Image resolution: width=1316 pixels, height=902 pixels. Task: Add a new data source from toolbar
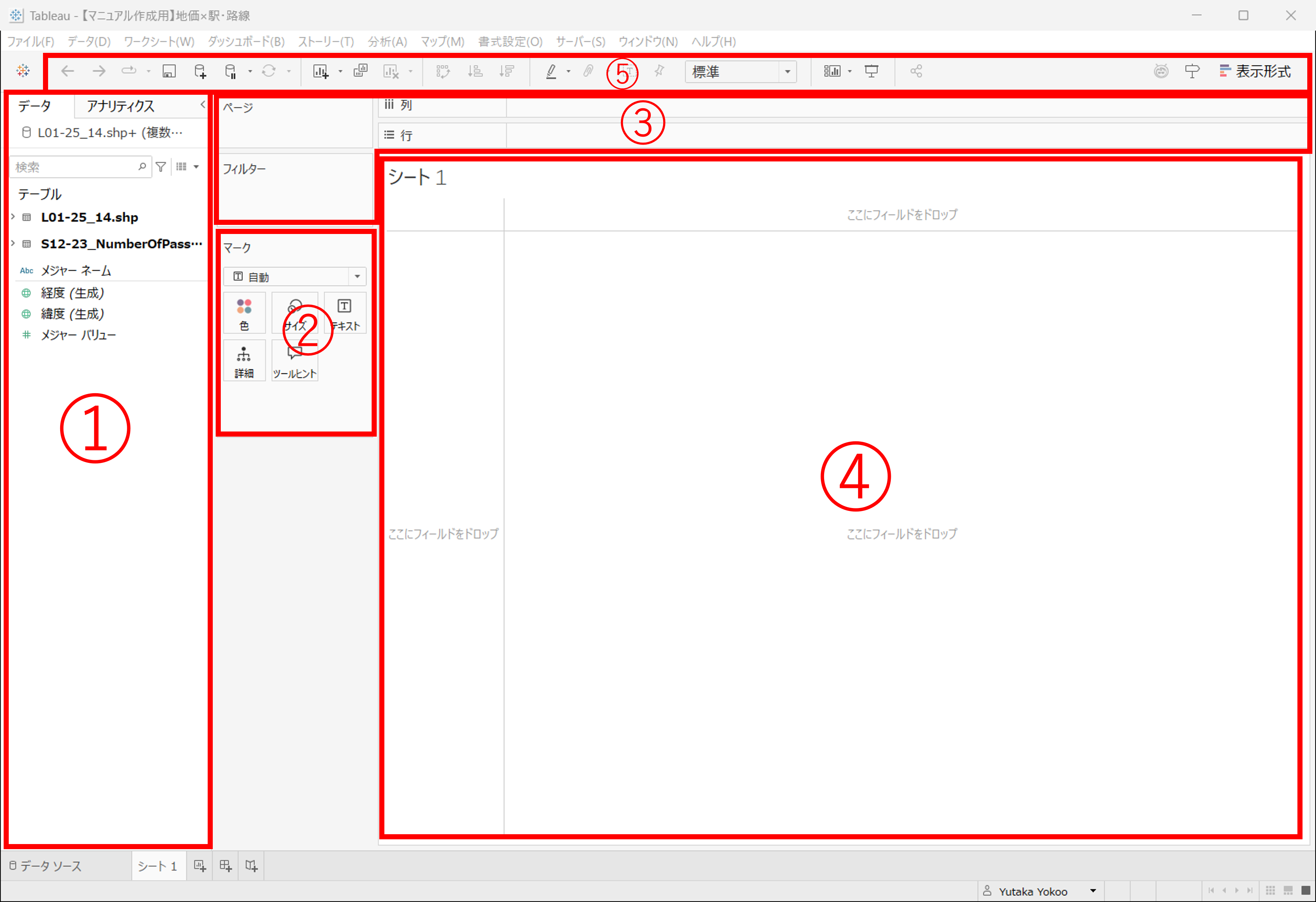click(200, 71)
